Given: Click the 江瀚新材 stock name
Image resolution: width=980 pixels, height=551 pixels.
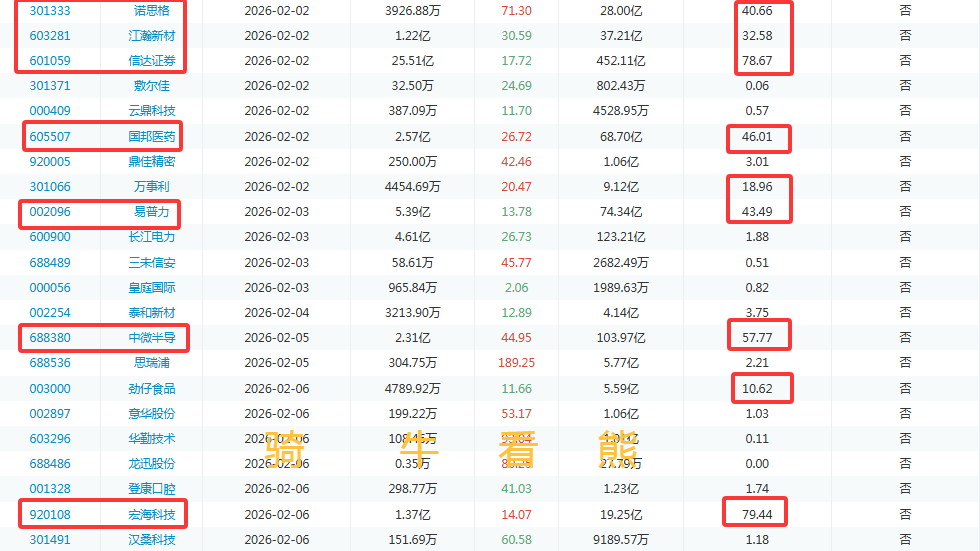Looking at the screenshot, I should 152,35.
